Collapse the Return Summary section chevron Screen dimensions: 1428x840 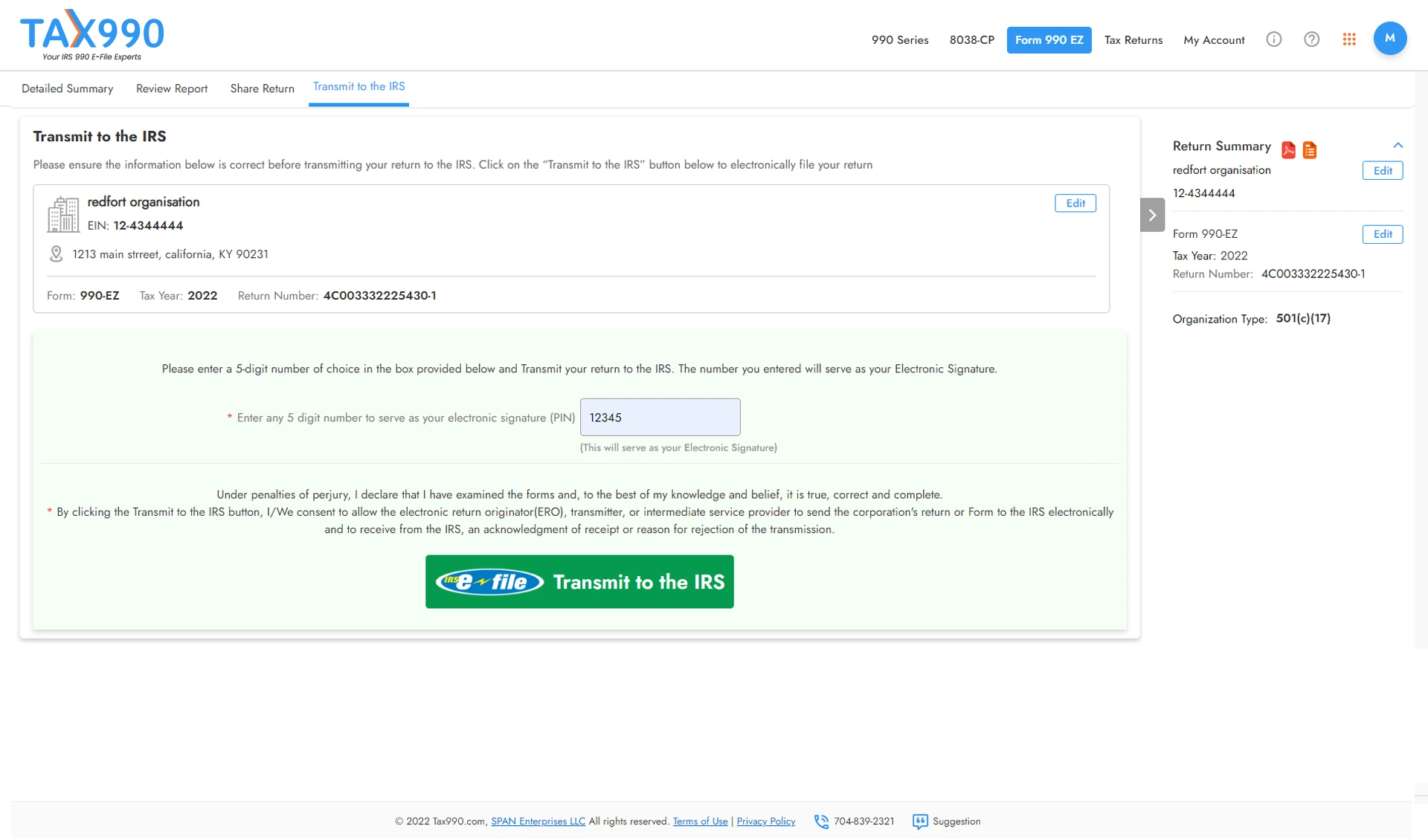click(x=1398, y=146)
